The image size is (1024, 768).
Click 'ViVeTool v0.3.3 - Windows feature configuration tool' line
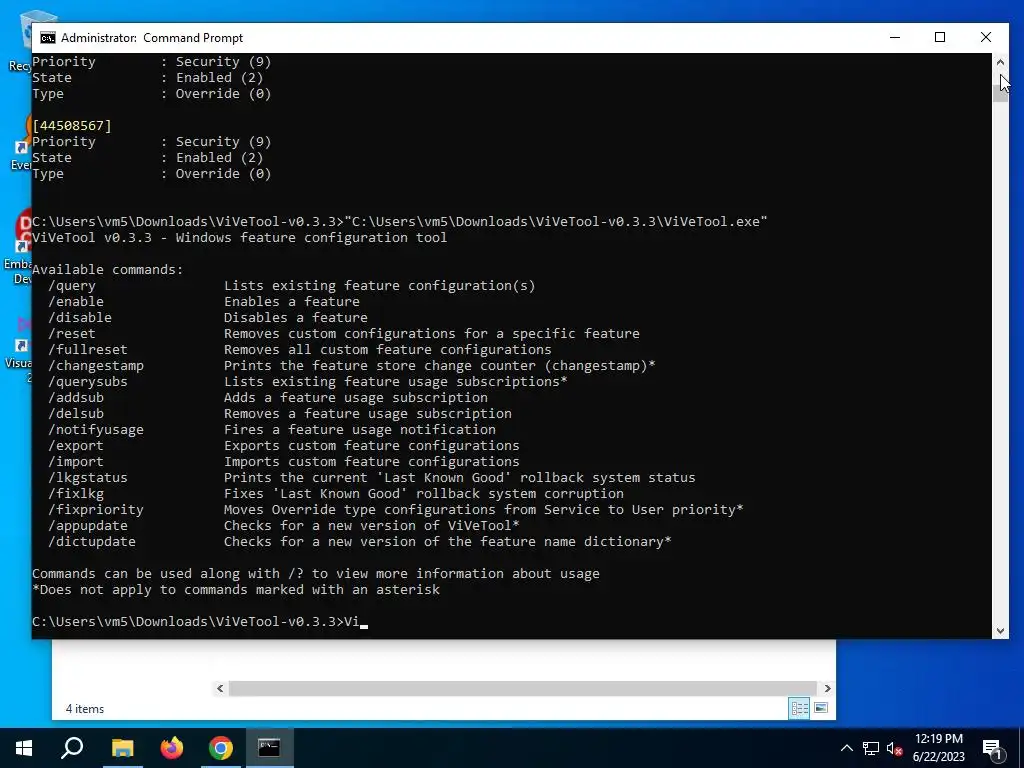click(x=240, y=238)
